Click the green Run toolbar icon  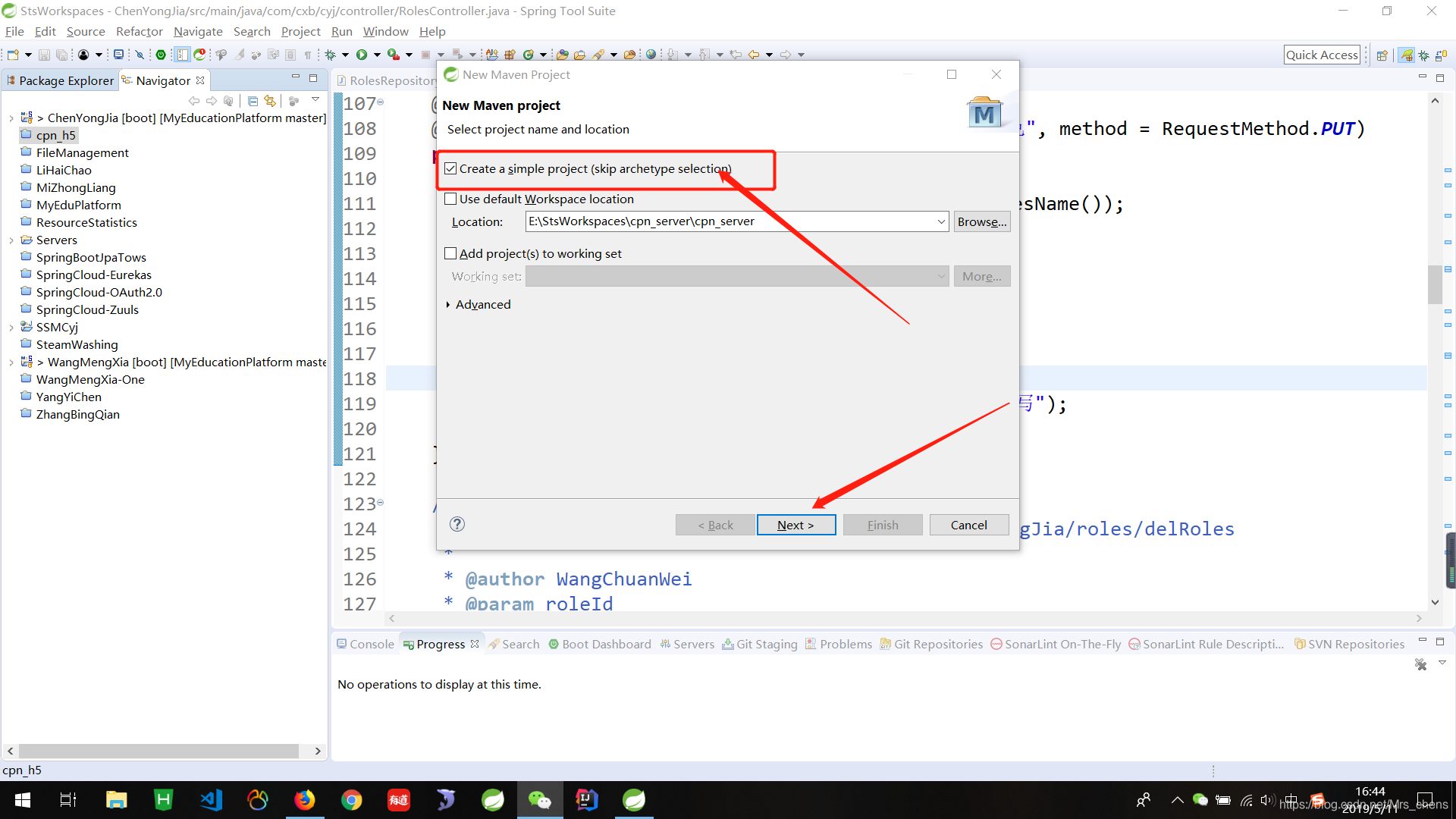(x=362, y=55)
